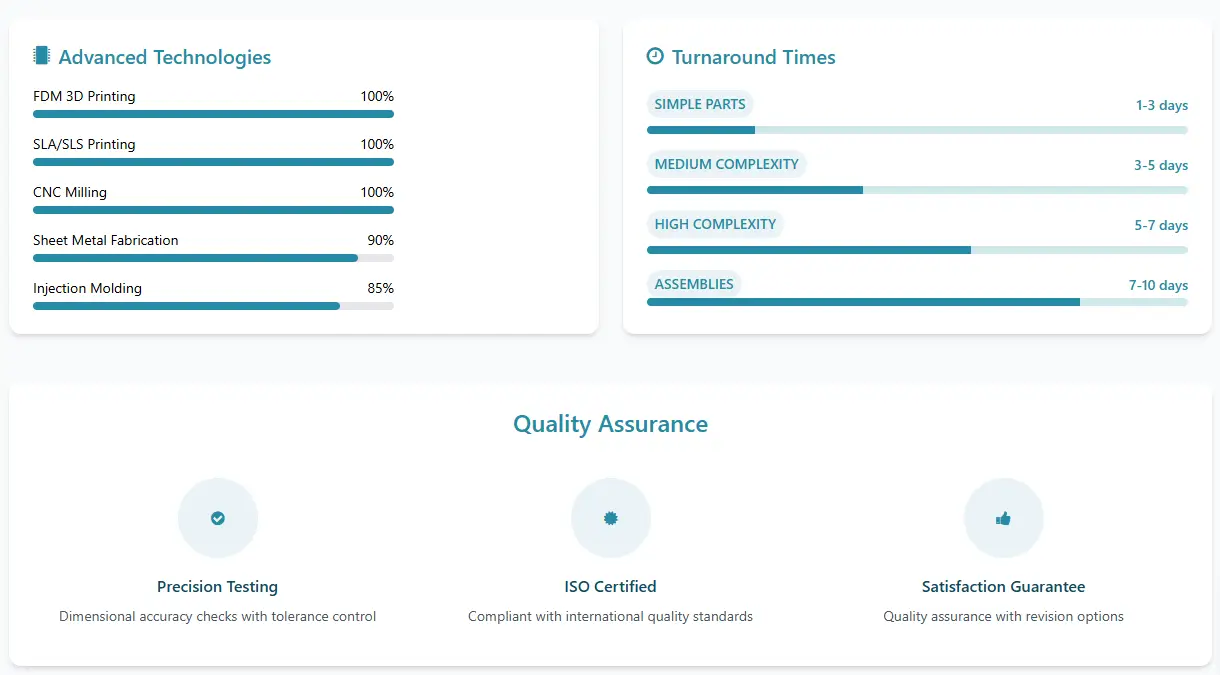Click the Assemblies turnaround progress bar

click(x=917, y=302)
